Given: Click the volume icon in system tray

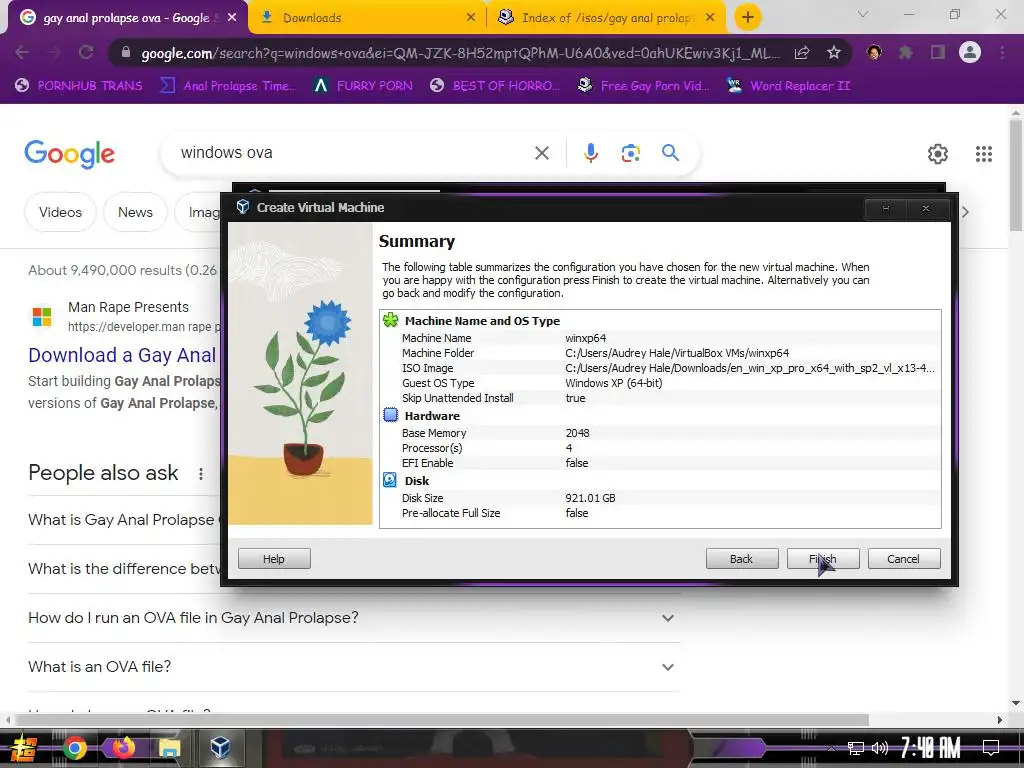Looking at the screenshot, I should pyautogui.click(x=880, y=748).
